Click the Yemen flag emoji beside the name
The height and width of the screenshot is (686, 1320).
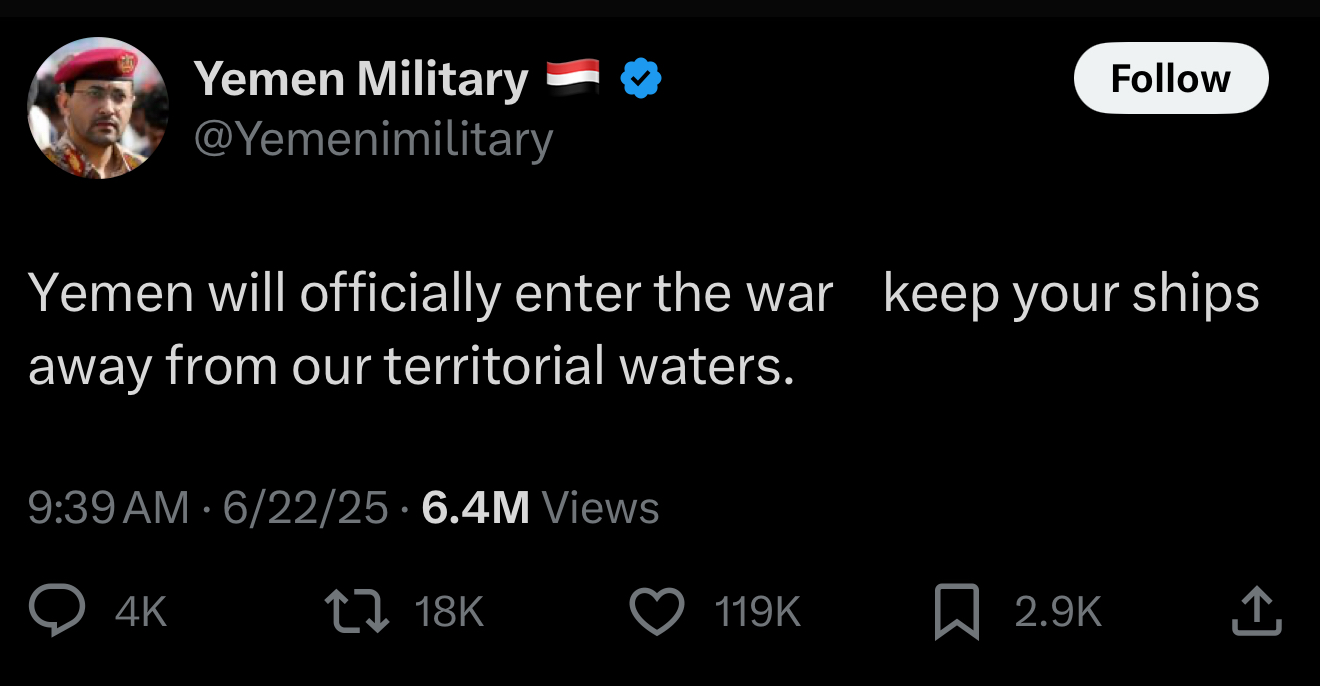tap(573, 77)
